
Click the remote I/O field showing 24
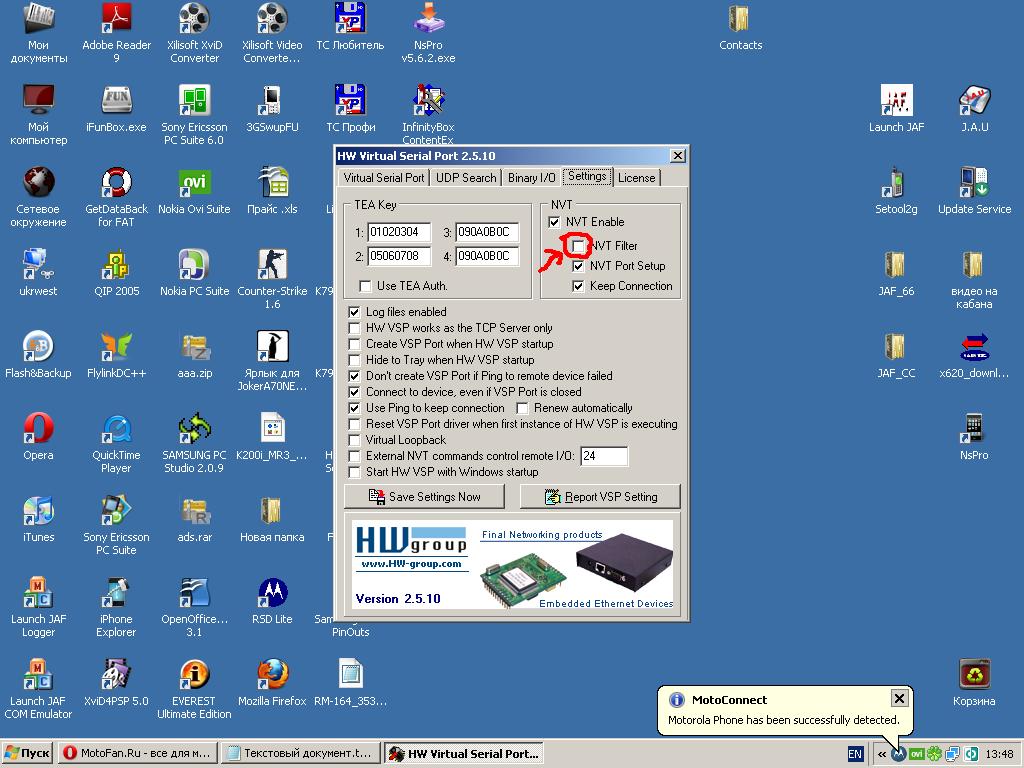point(604,456)
